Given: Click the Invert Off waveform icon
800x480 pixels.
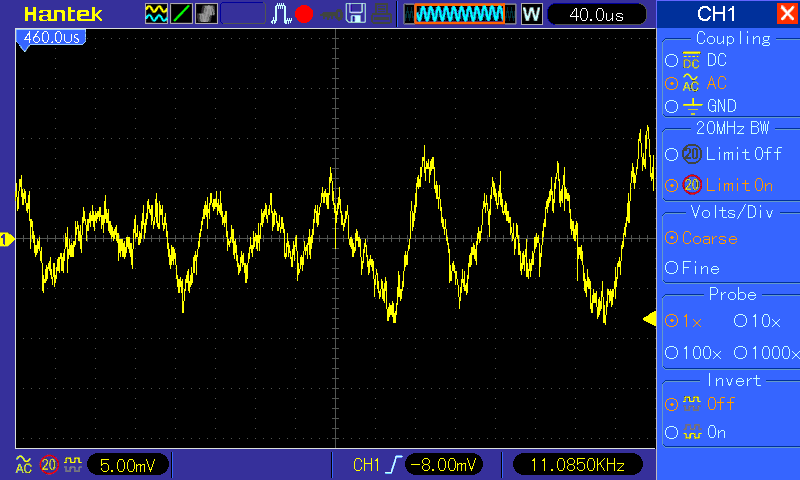Looking at the screenshot, I should tap(692, 404).
